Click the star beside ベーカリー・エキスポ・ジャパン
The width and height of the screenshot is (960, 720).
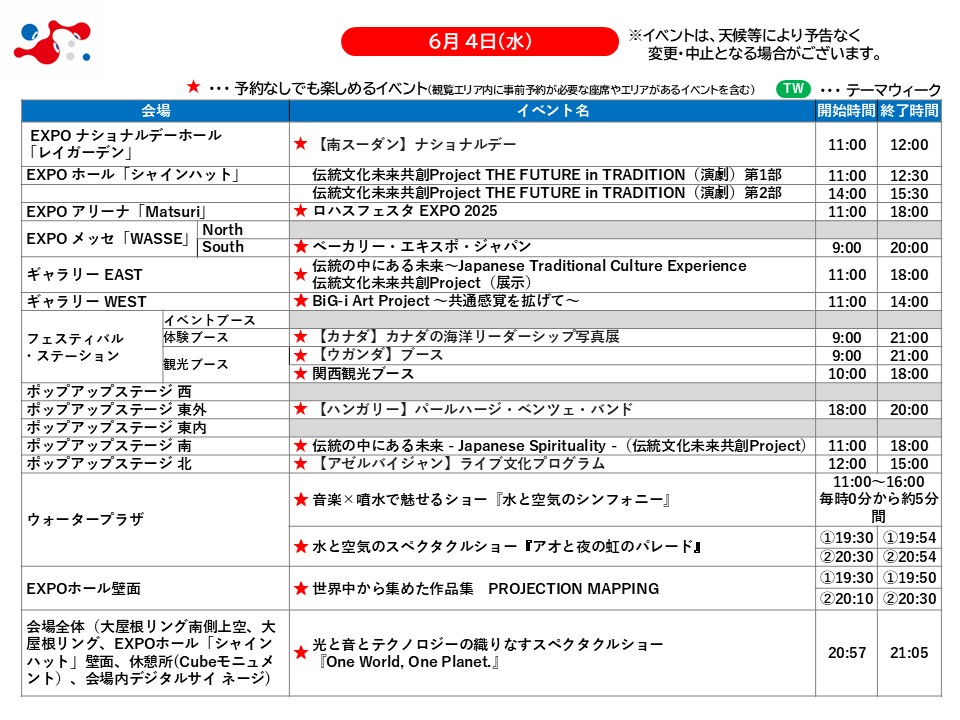[x=300, y=247]
